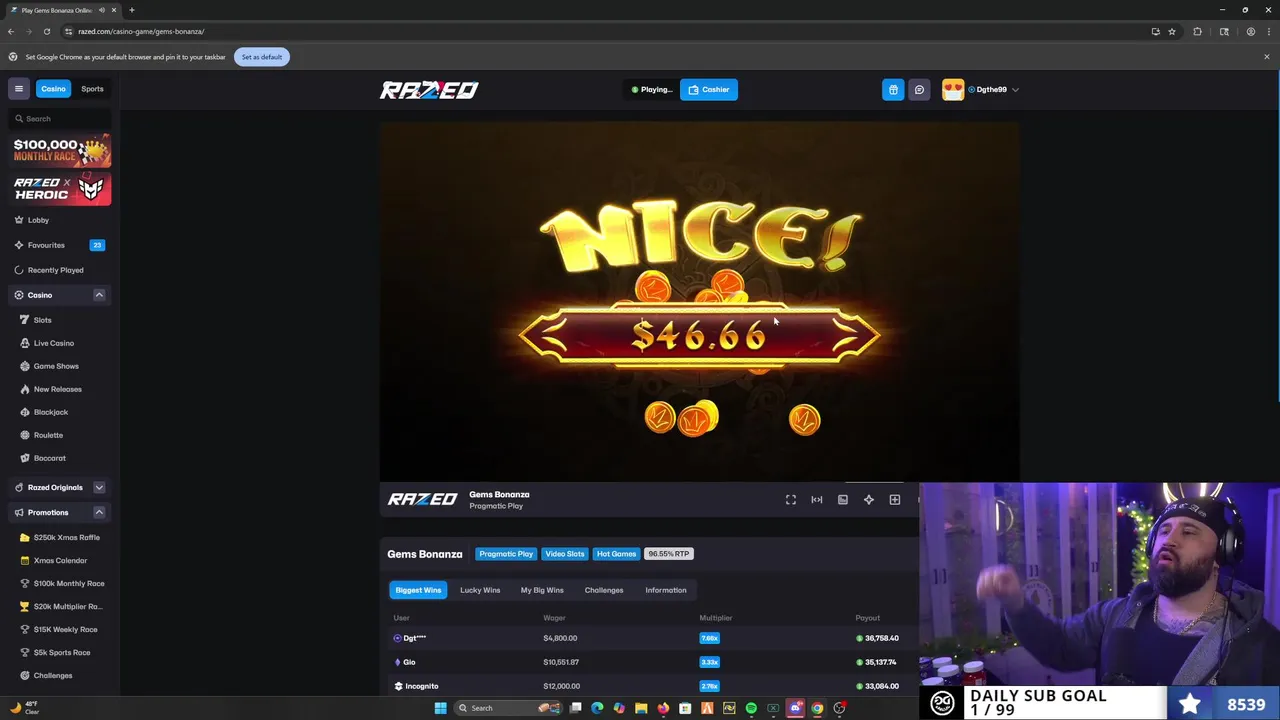The height and width of the screenshot is (720, 1280).
Task: Open File Explorer from the taskbar
Action: pos(641,708)
